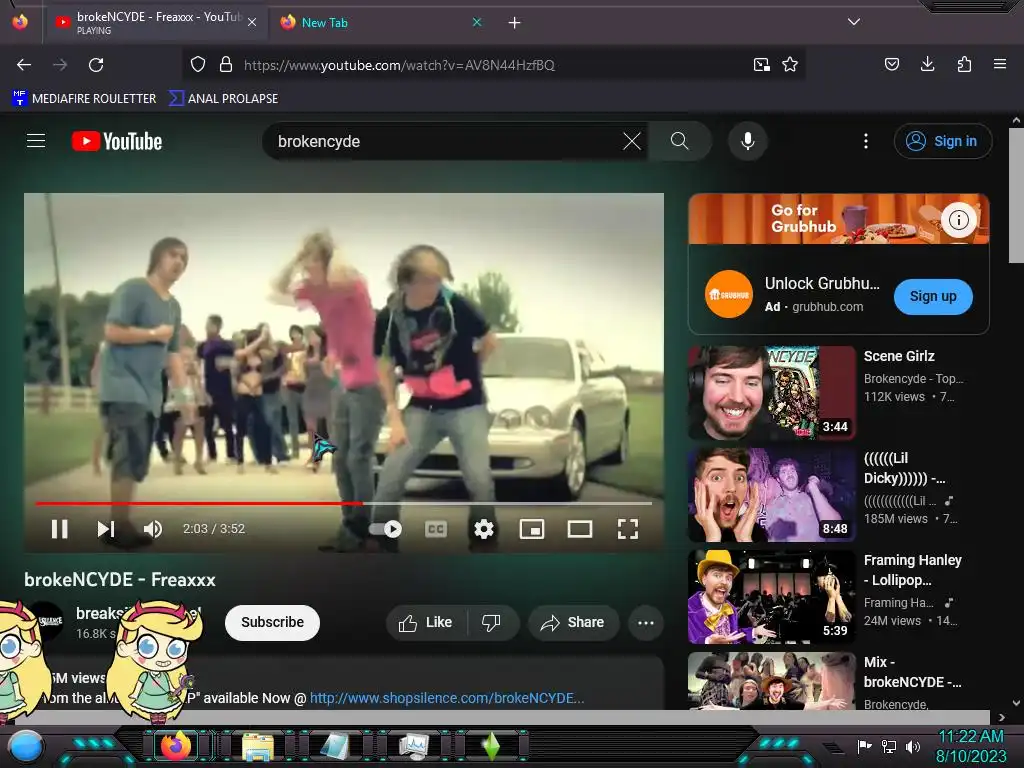Expand the list all tabs chevron
The width and height of the screenshot is (1024, 768).
[x=854, y=22]
